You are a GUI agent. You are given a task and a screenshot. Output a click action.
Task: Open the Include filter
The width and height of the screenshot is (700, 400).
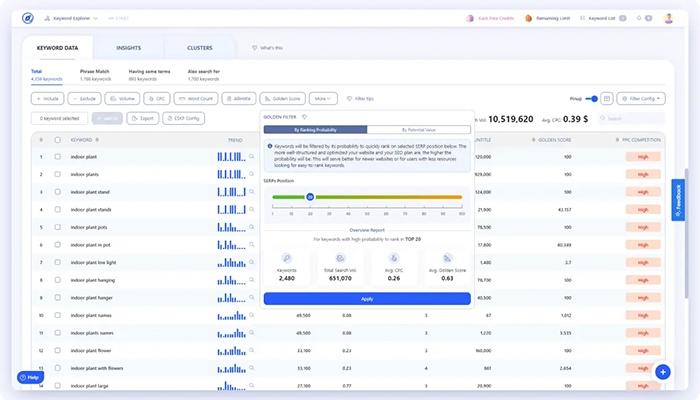point(47,99)
